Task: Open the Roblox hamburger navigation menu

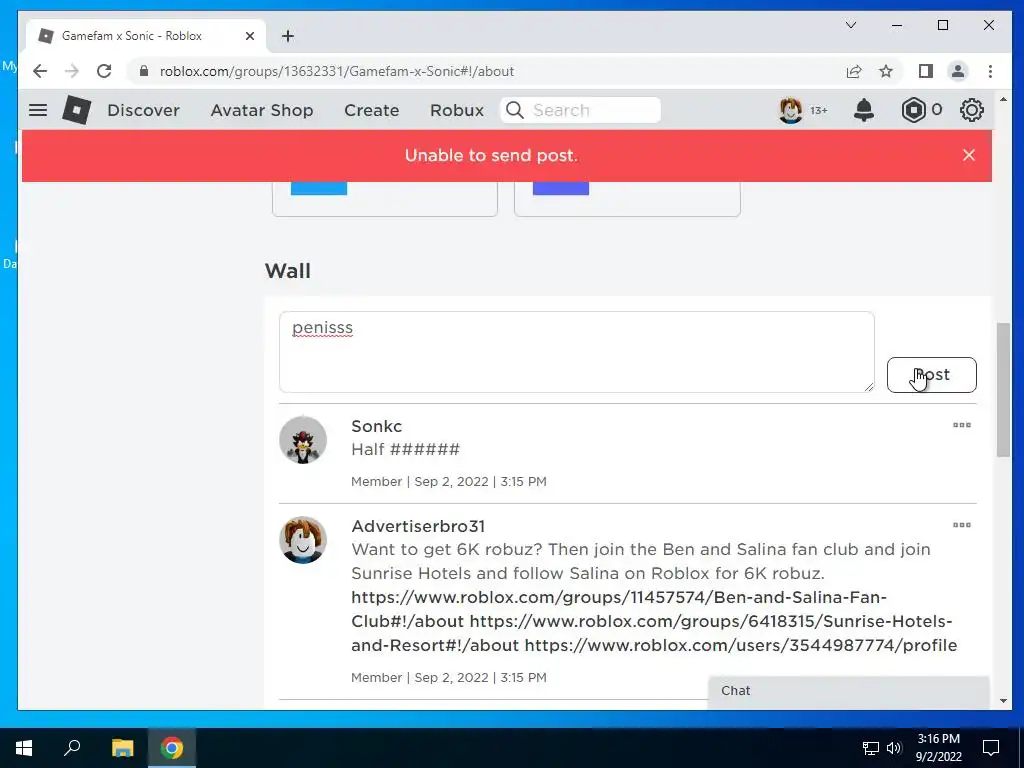Action: click(38, 110)
